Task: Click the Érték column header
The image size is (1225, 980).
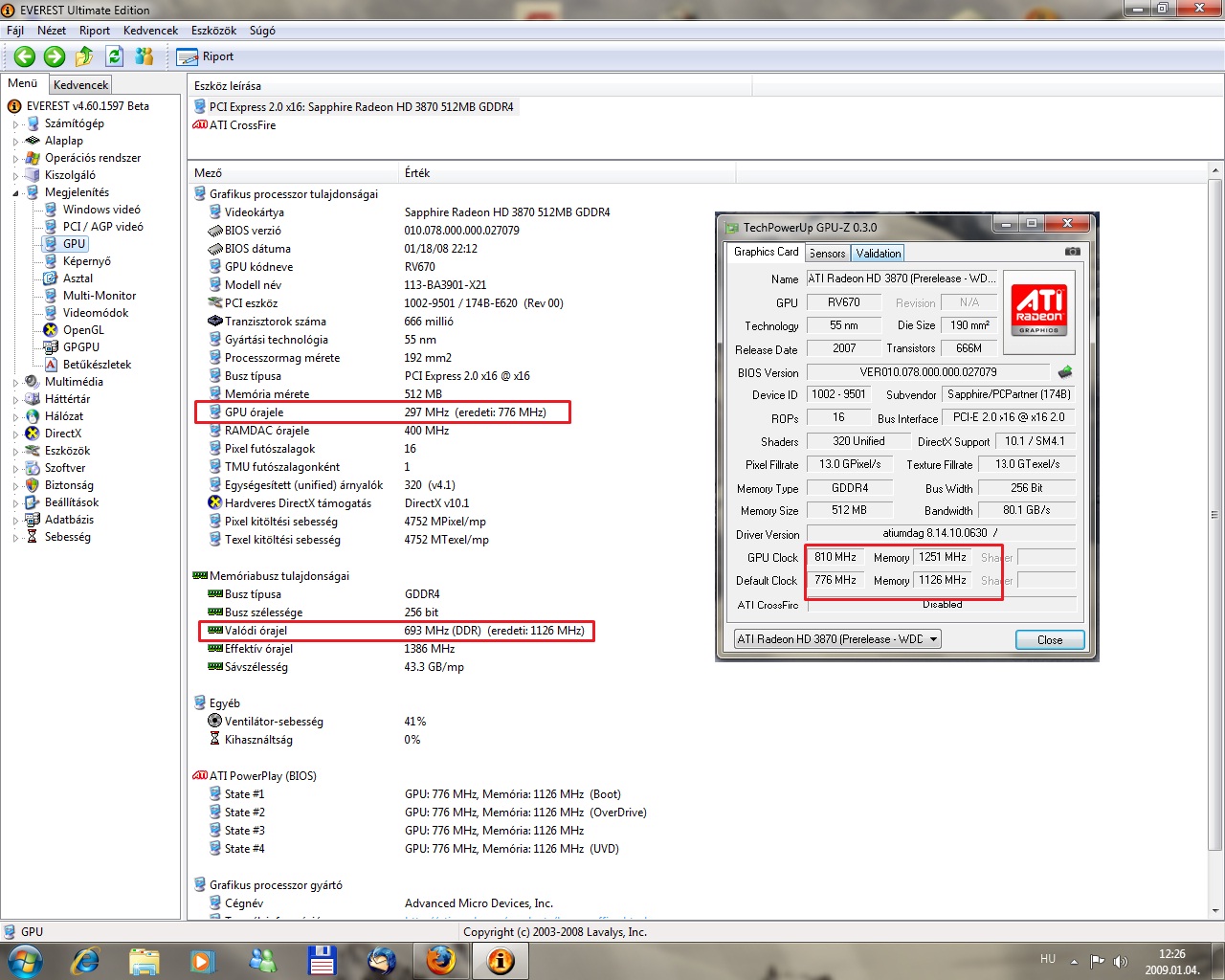Action: (x=567, y=173)
